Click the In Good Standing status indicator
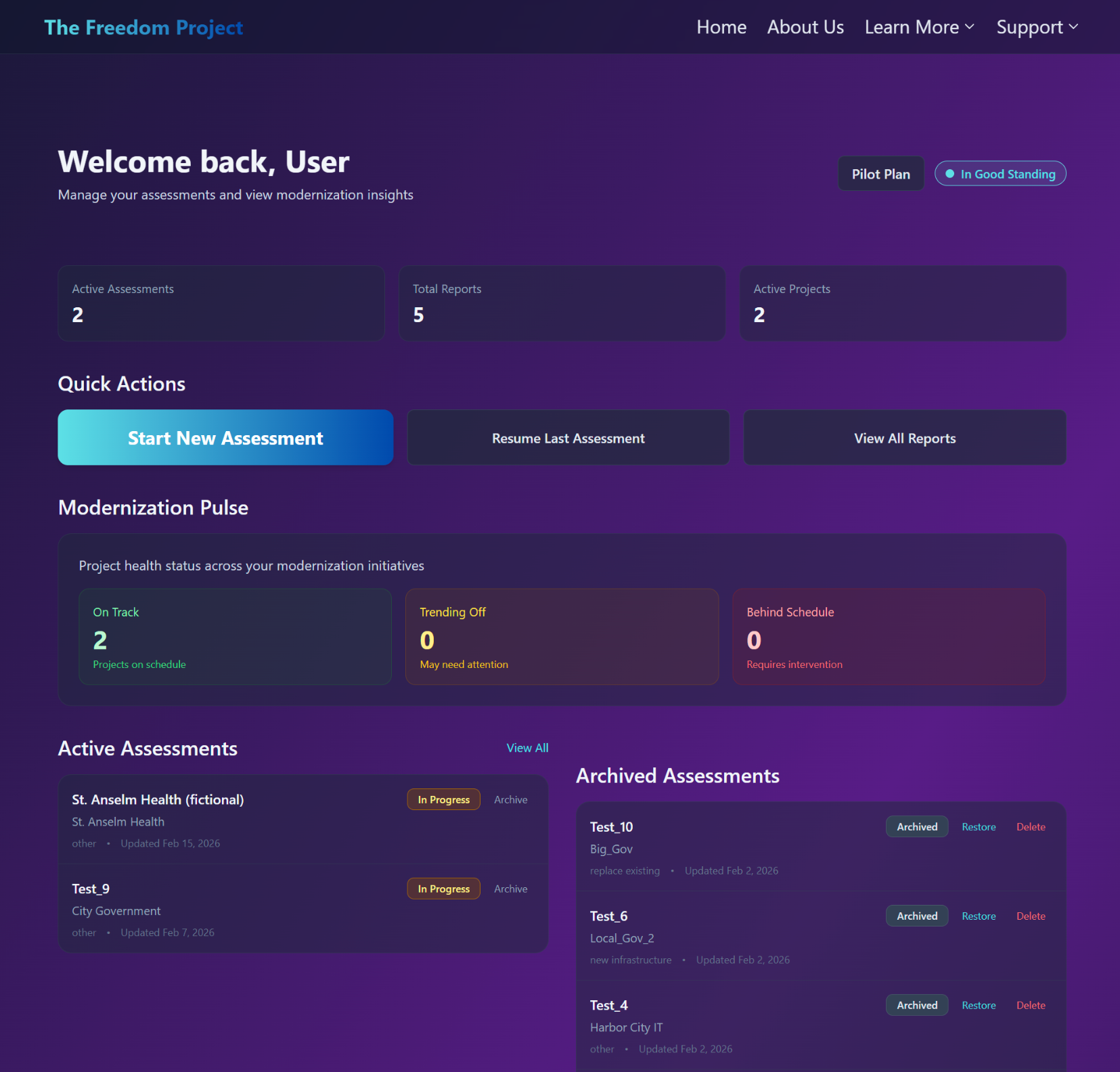This screenshot has height=1072, width=1120. pyautogui.click(x=1000, y=173)
